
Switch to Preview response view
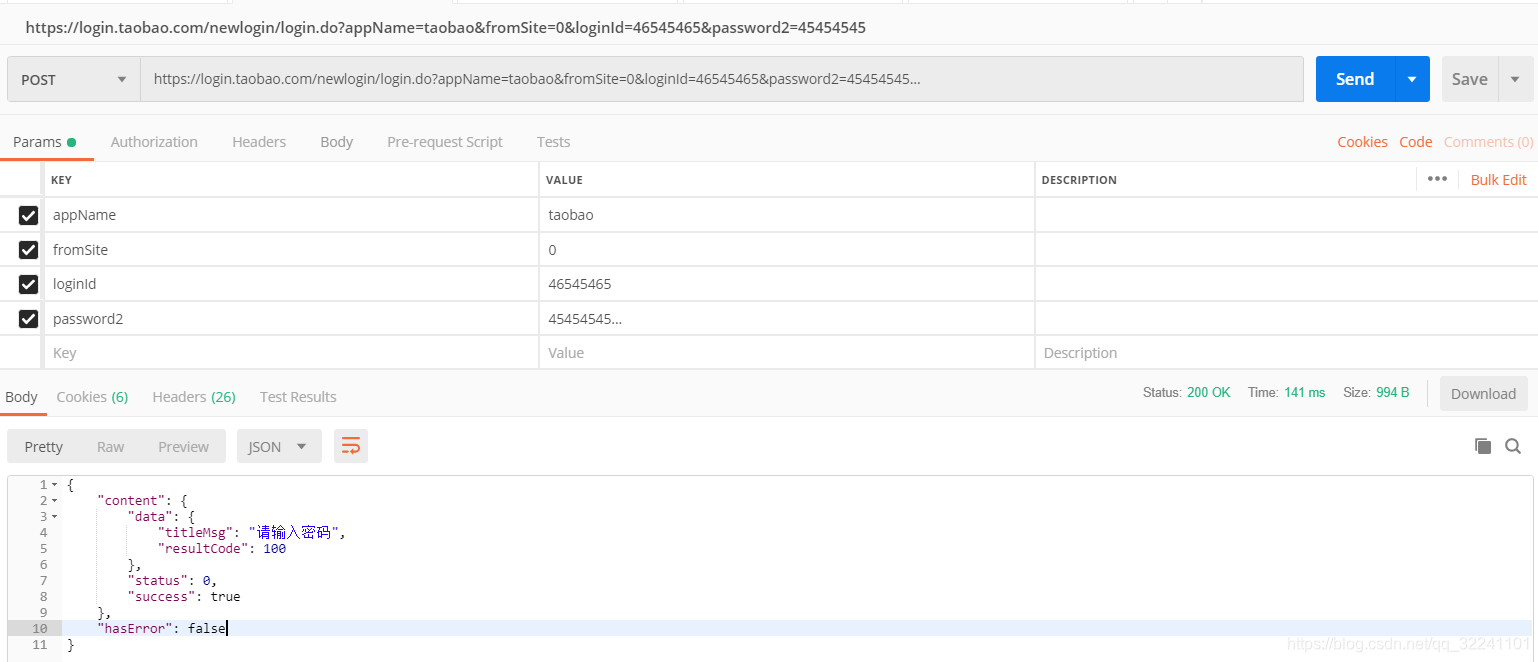pyautogui.click(x=183, y=446)
